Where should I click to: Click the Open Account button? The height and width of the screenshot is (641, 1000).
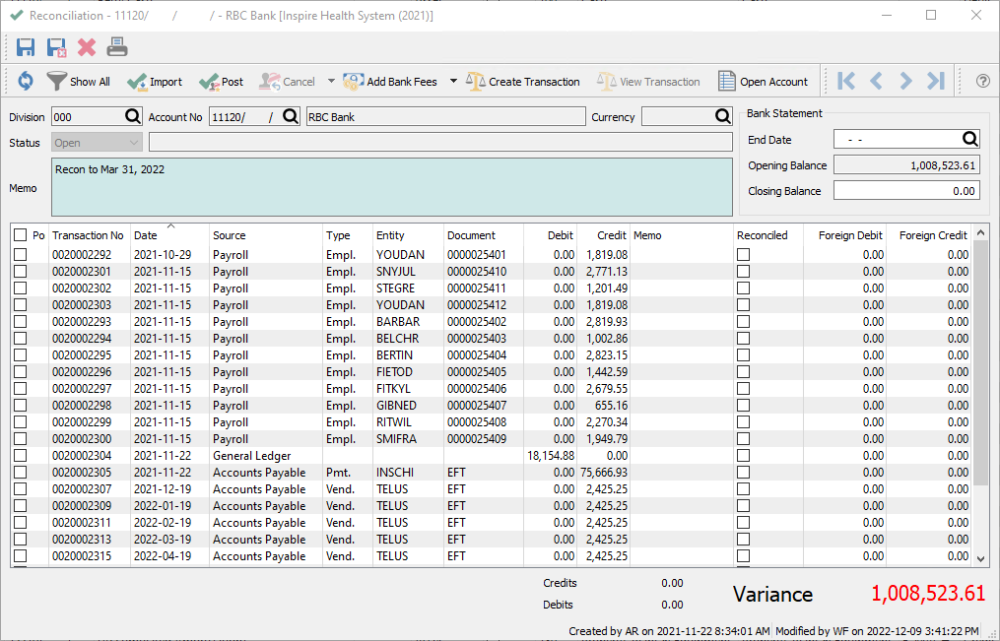pos(763,82)
